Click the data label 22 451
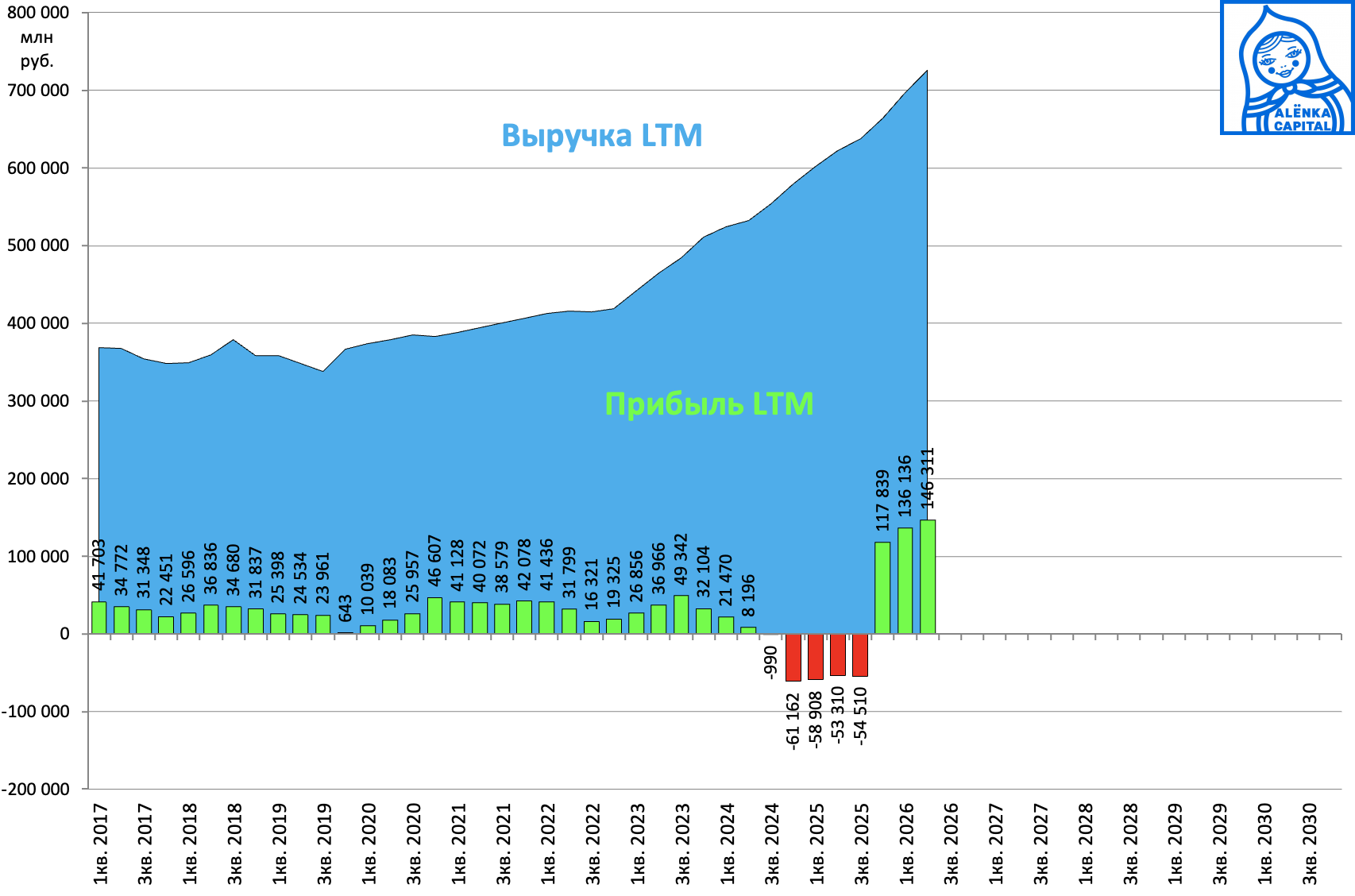 coord(166,580)
